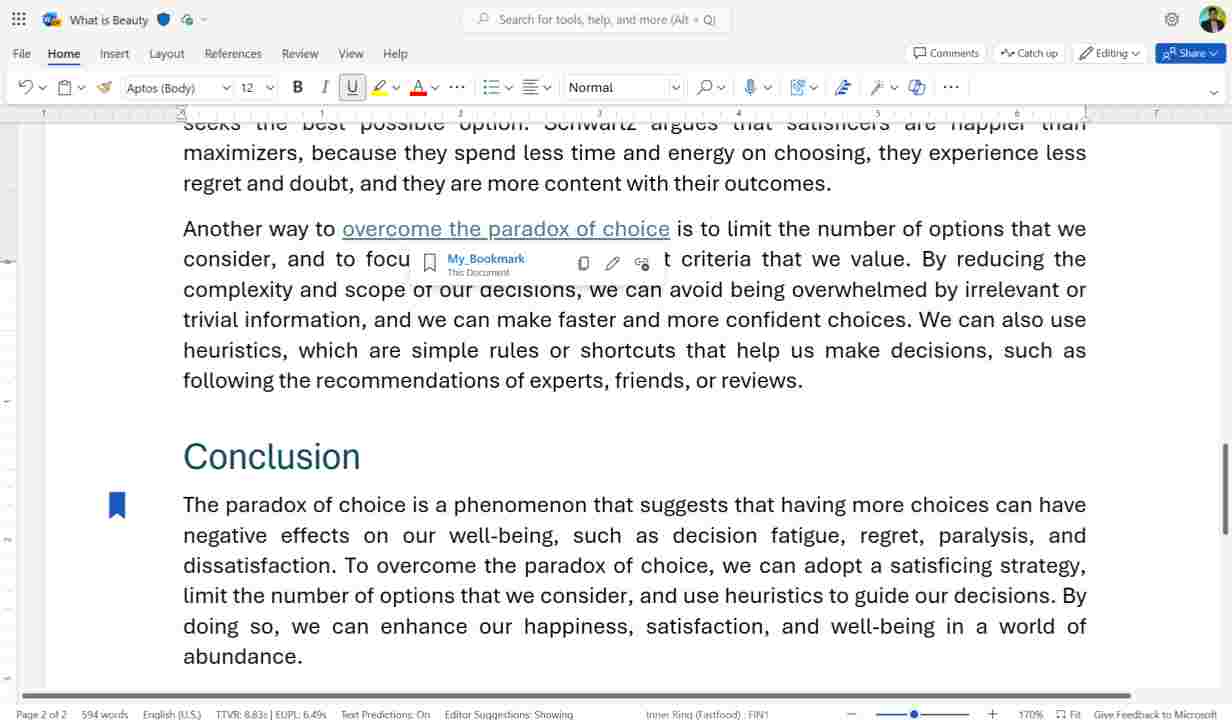Click the Designer wand icon

coord(877,87)
